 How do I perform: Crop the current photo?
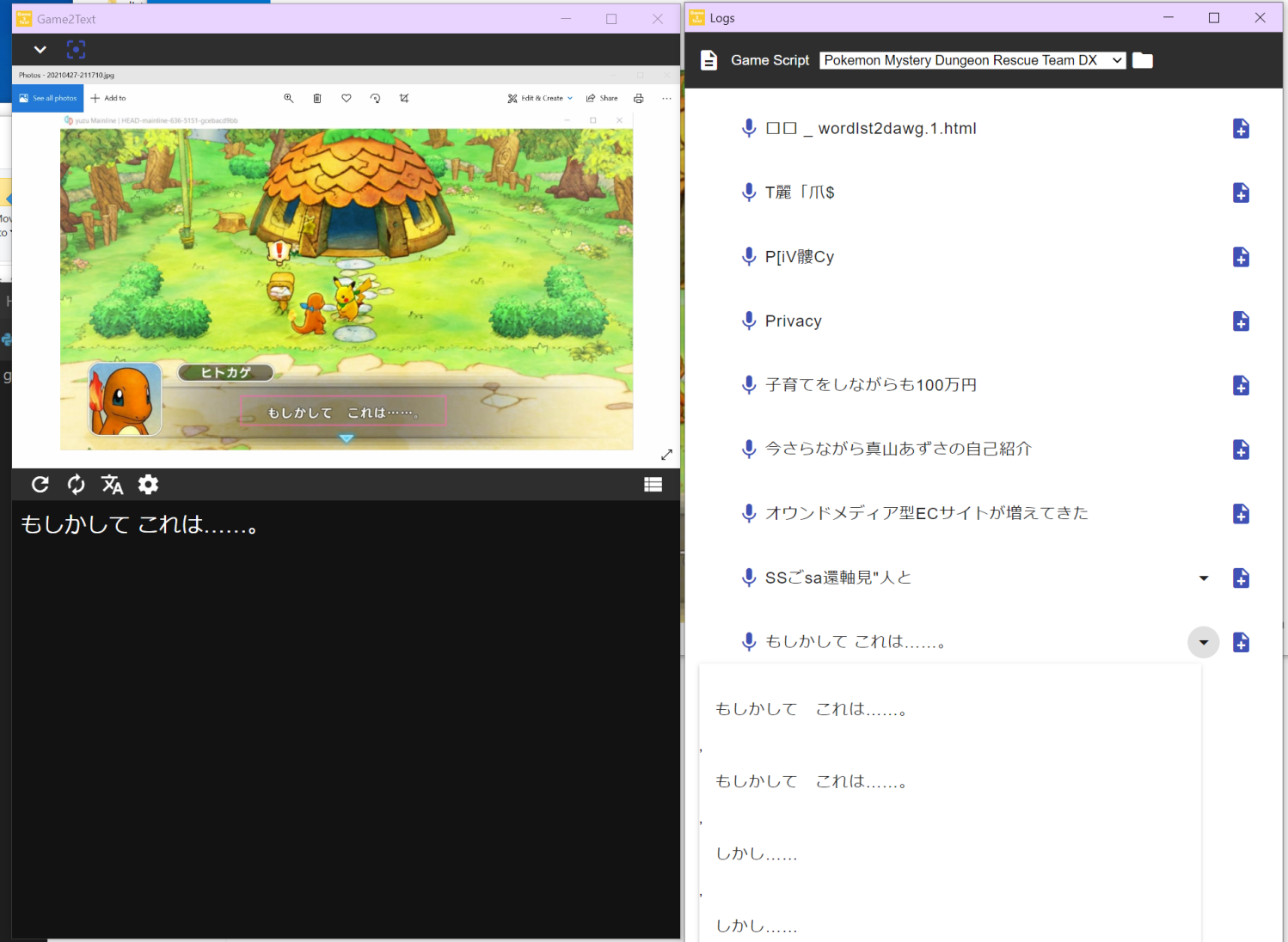404,98
